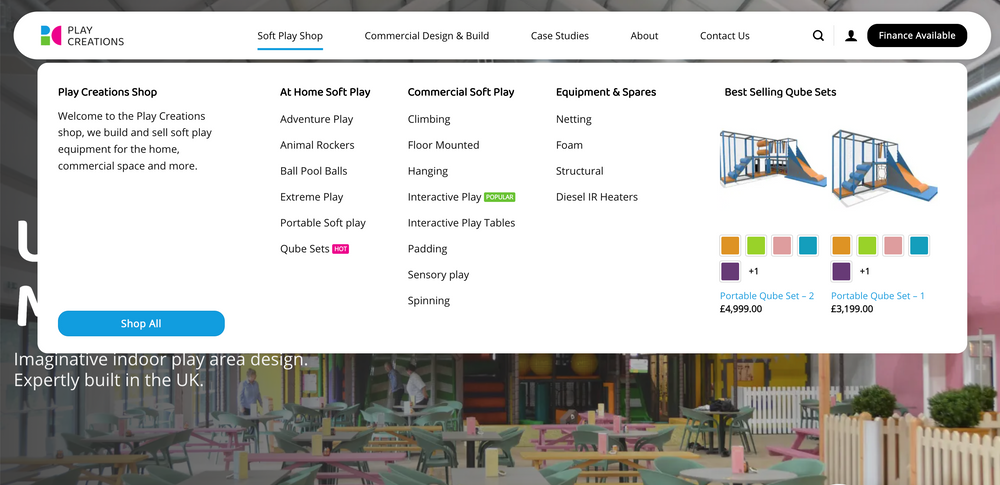1000x485 pixels.
Task: Open Extreme Play category
Action: click(x=311, y=197)
